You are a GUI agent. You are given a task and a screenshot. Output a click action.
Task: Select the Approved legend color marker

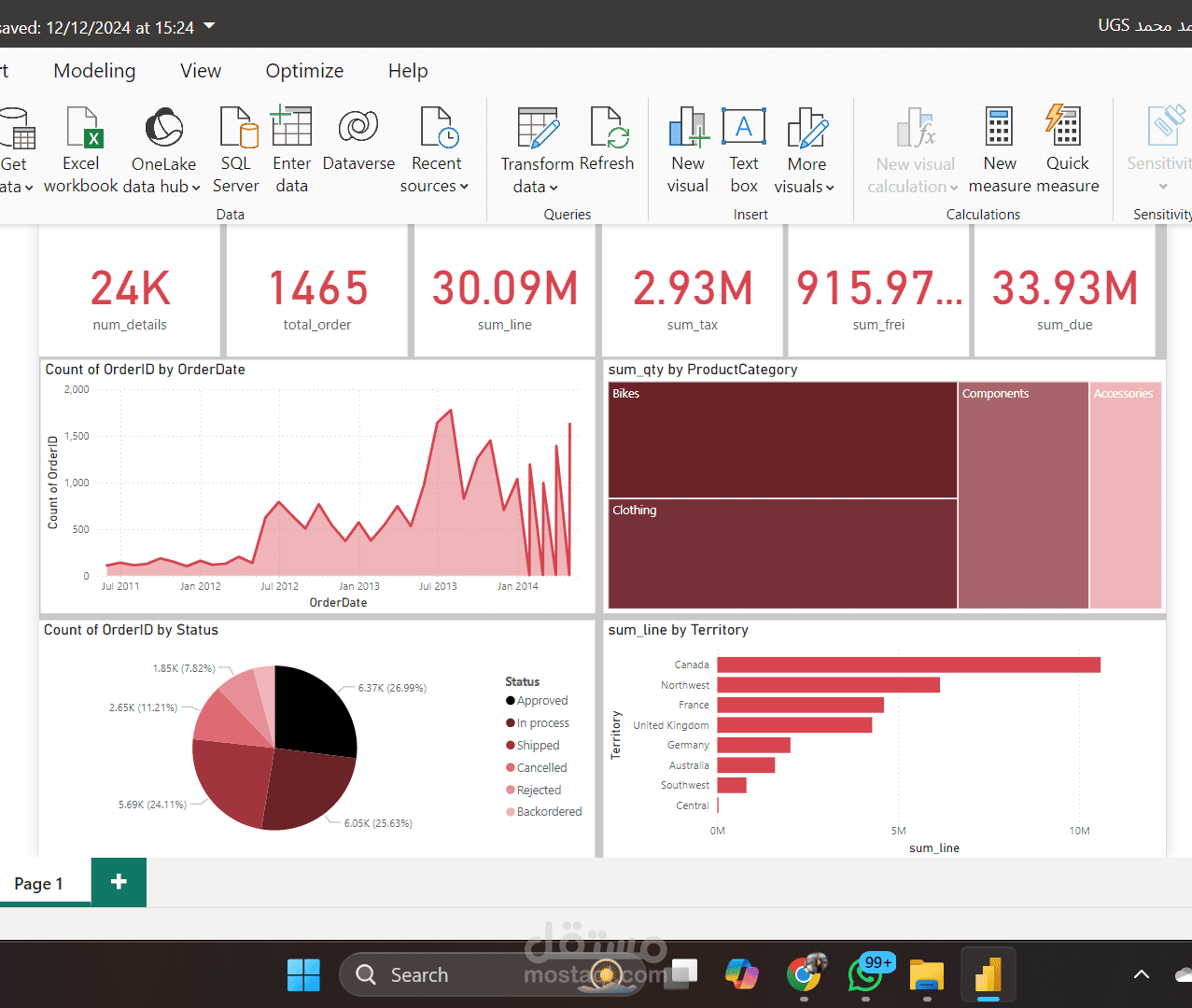511,701
